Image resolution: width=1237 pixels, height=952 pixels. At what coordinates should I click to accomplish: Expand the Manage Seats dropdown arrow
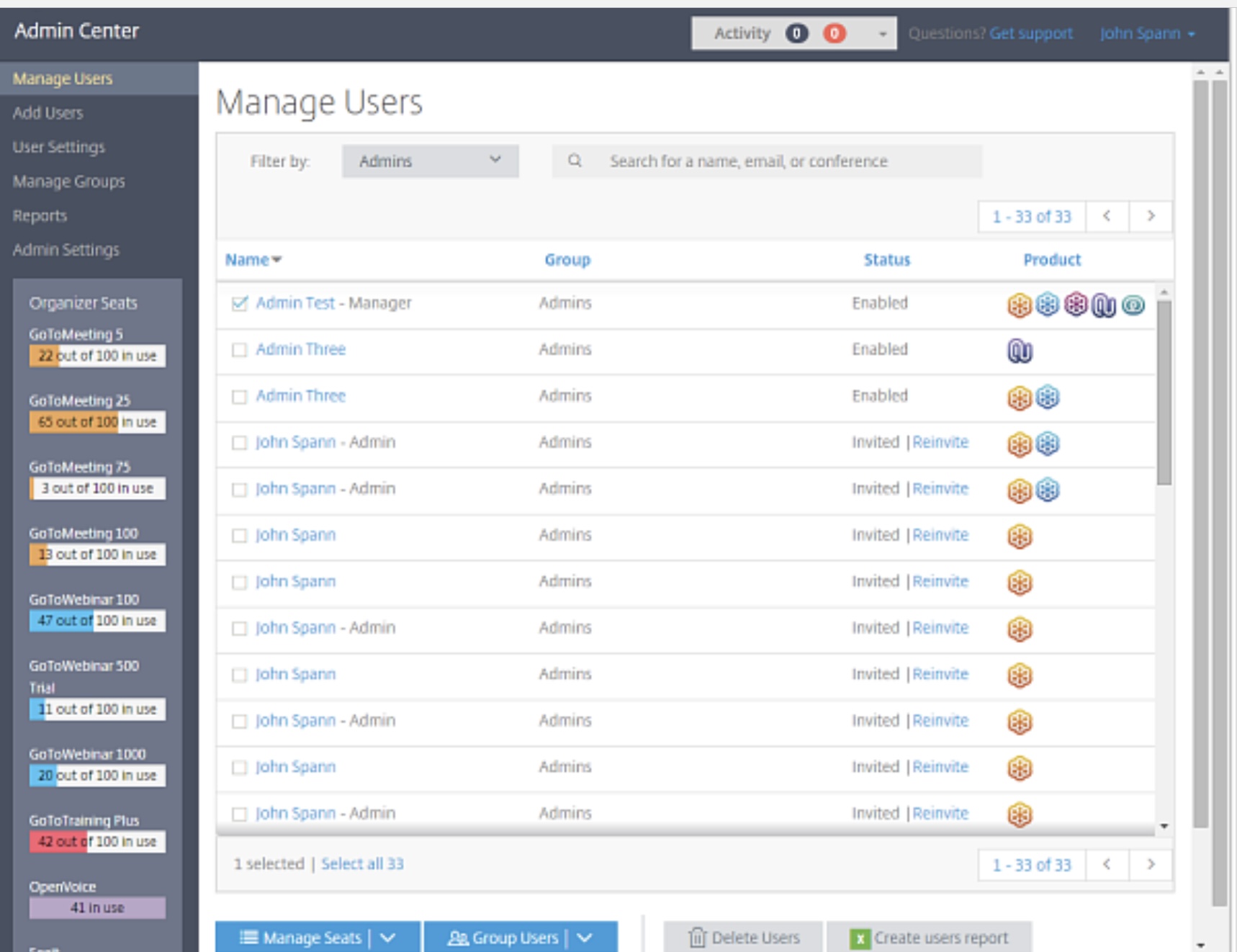pyautogui.click(x=388, y=938)
